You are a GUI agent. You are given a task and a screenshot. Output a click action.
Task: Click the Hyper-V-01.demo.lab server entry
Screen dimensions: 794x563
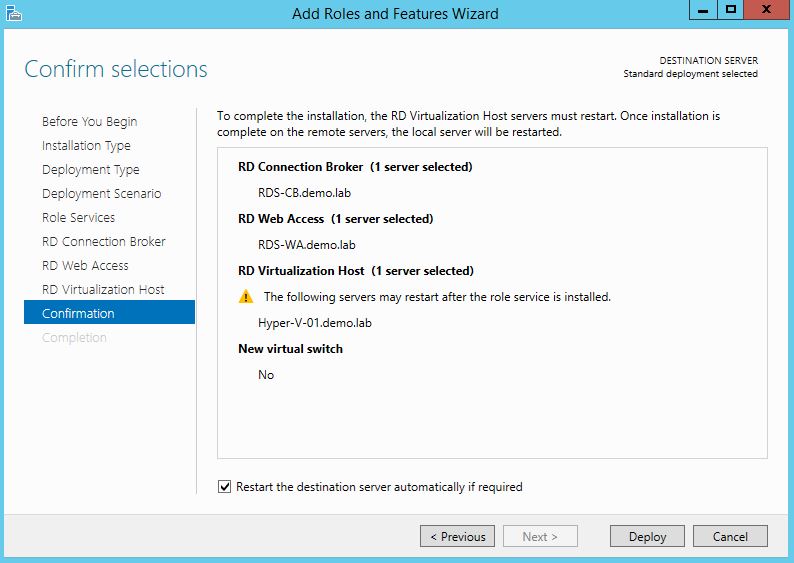click(307, 323)
